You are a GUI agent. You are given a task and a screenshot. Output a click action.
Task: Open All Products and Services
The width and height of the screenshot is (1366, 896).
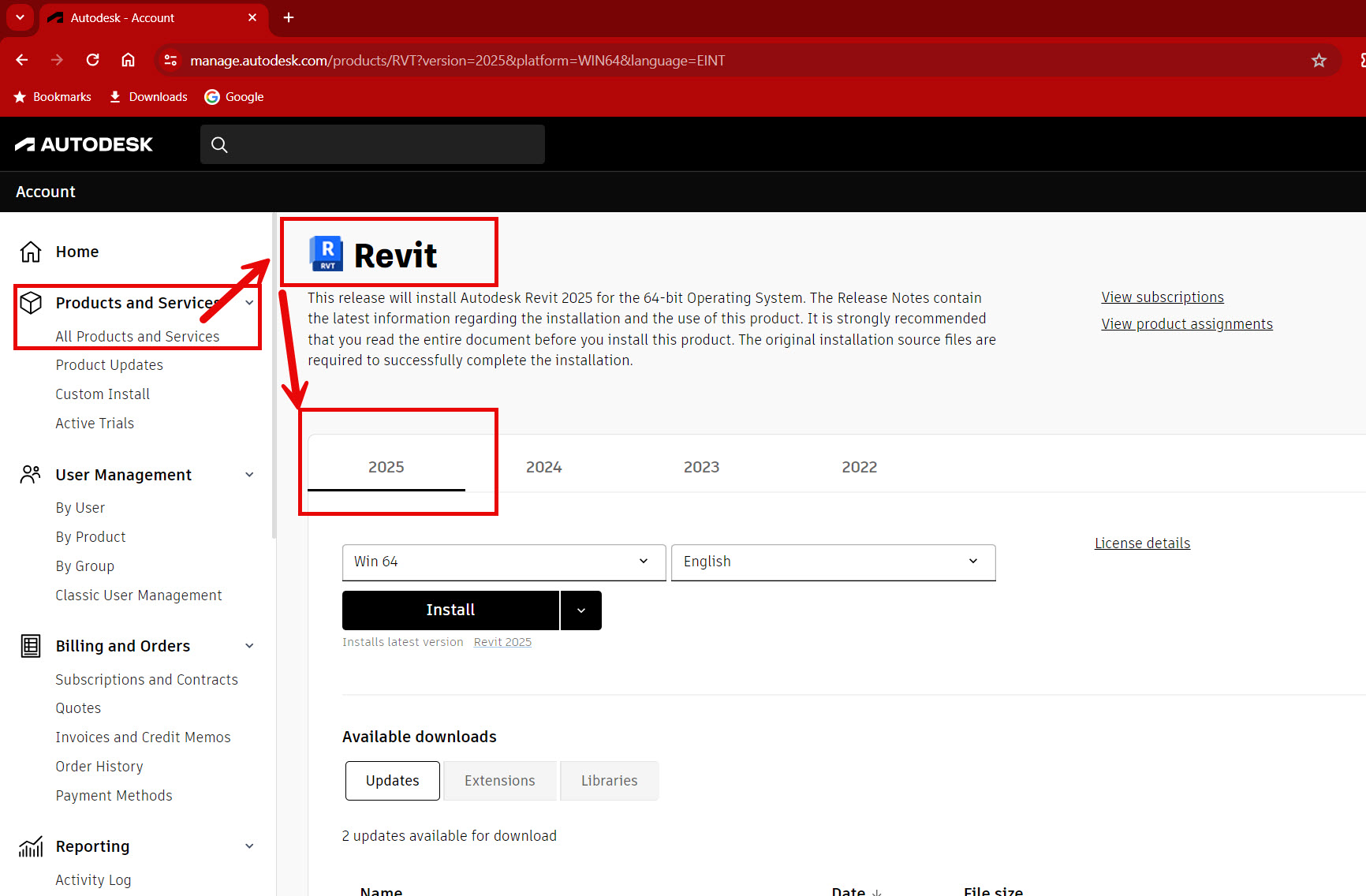(137, 337)
